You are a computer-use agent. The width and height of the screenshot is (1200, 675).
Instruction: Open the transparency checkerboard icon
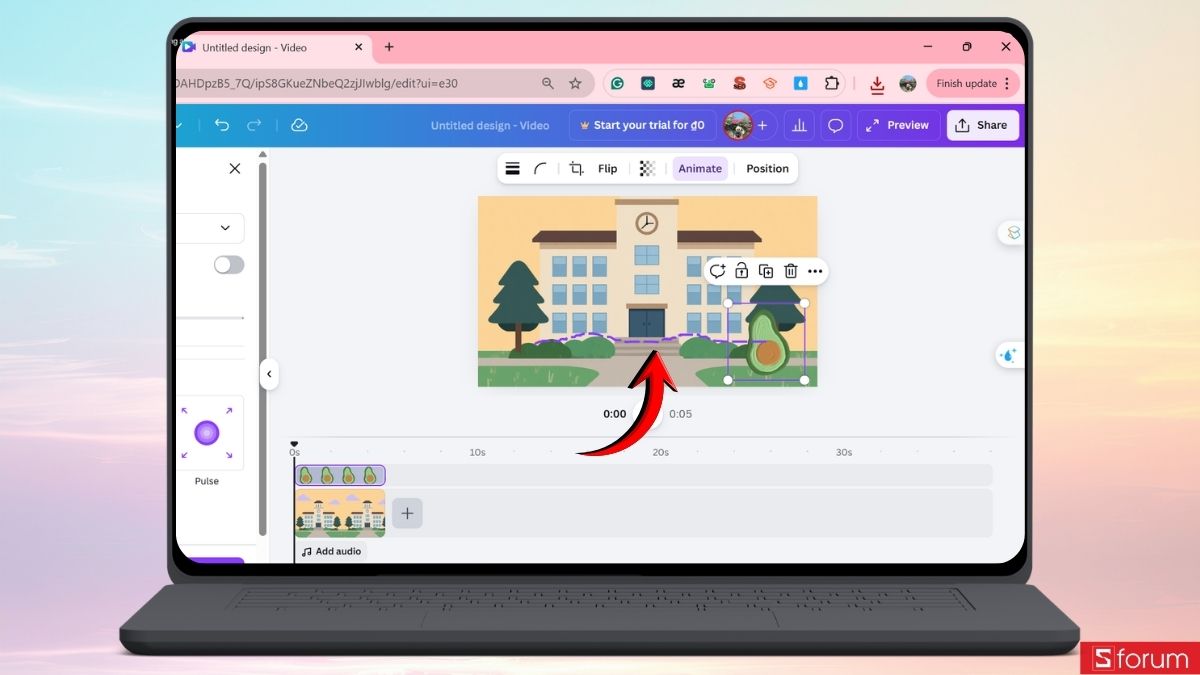tap(647, 169)
